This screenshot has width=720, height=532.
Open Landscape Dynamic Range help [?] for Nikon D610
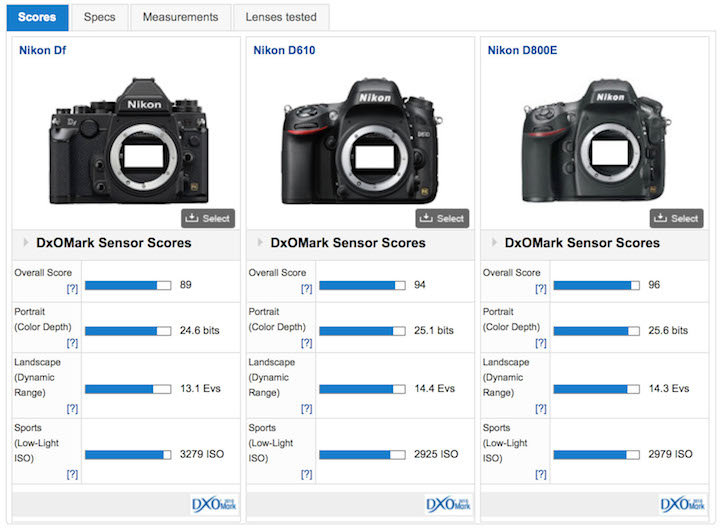pyautogui.click(x=306, y=409)
